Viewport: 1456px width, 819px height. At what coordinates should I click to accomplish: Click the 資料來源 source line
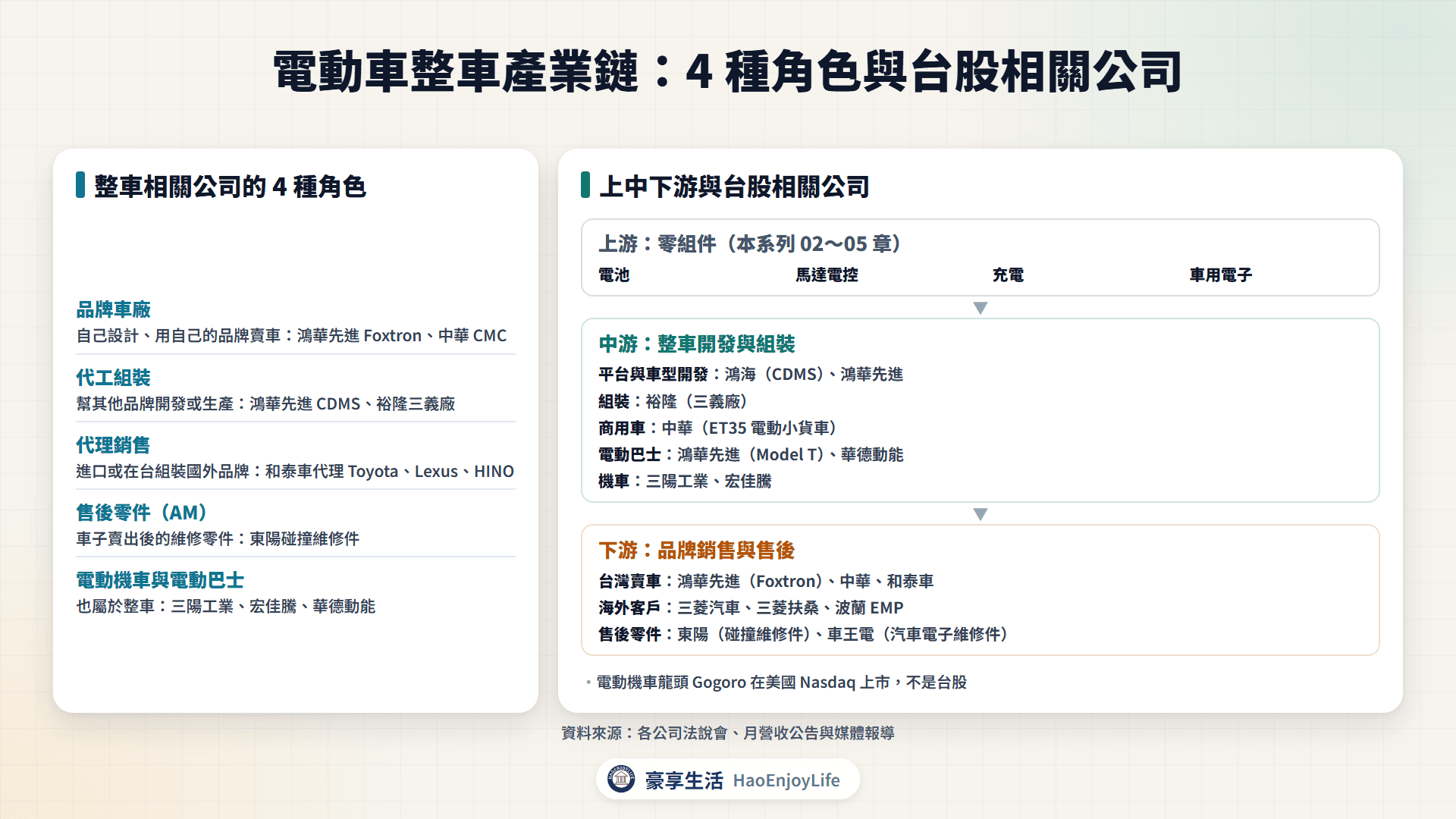(x=728, y=733)
